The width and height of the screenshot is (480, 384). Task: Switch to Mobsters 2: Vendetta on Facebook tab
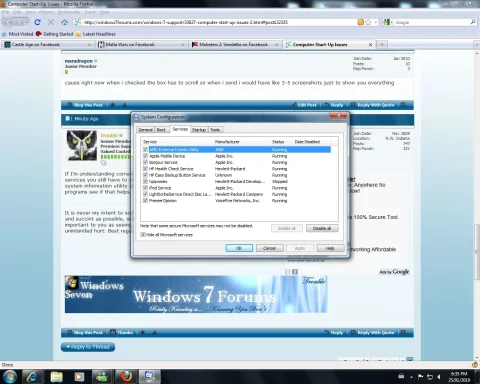235,44
